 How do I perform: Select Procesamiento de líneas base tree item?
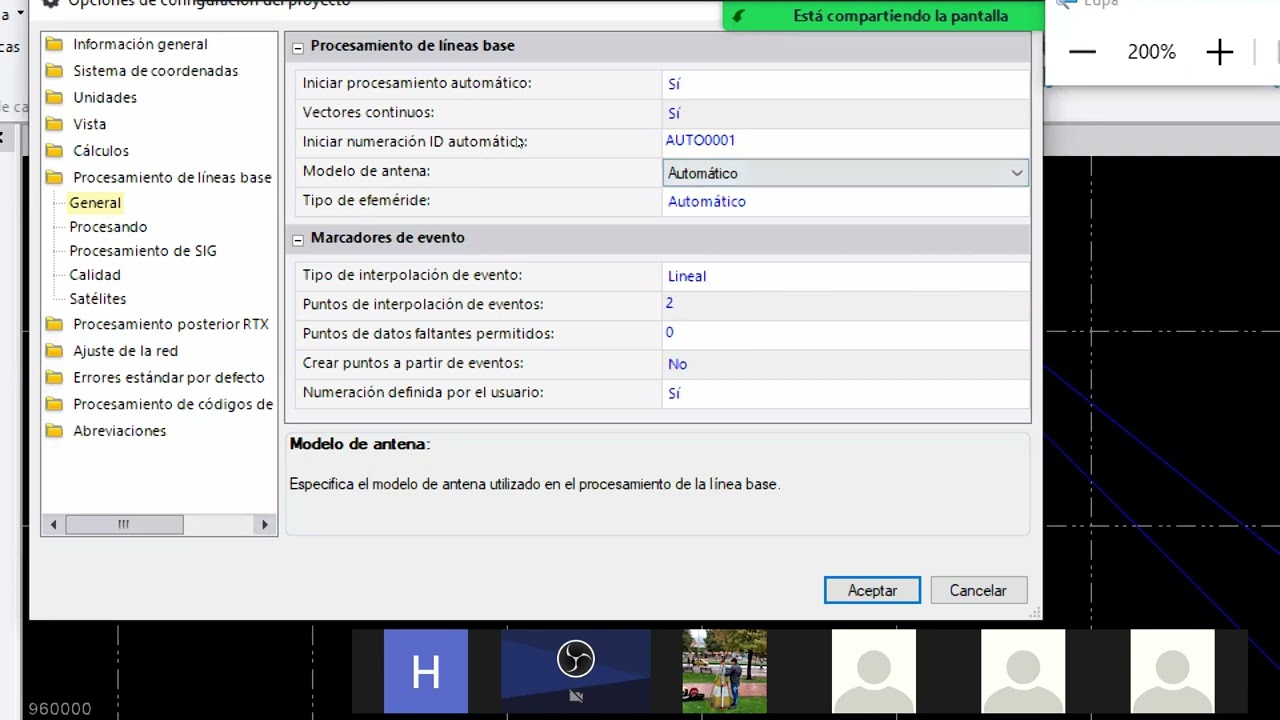(172, 177)
